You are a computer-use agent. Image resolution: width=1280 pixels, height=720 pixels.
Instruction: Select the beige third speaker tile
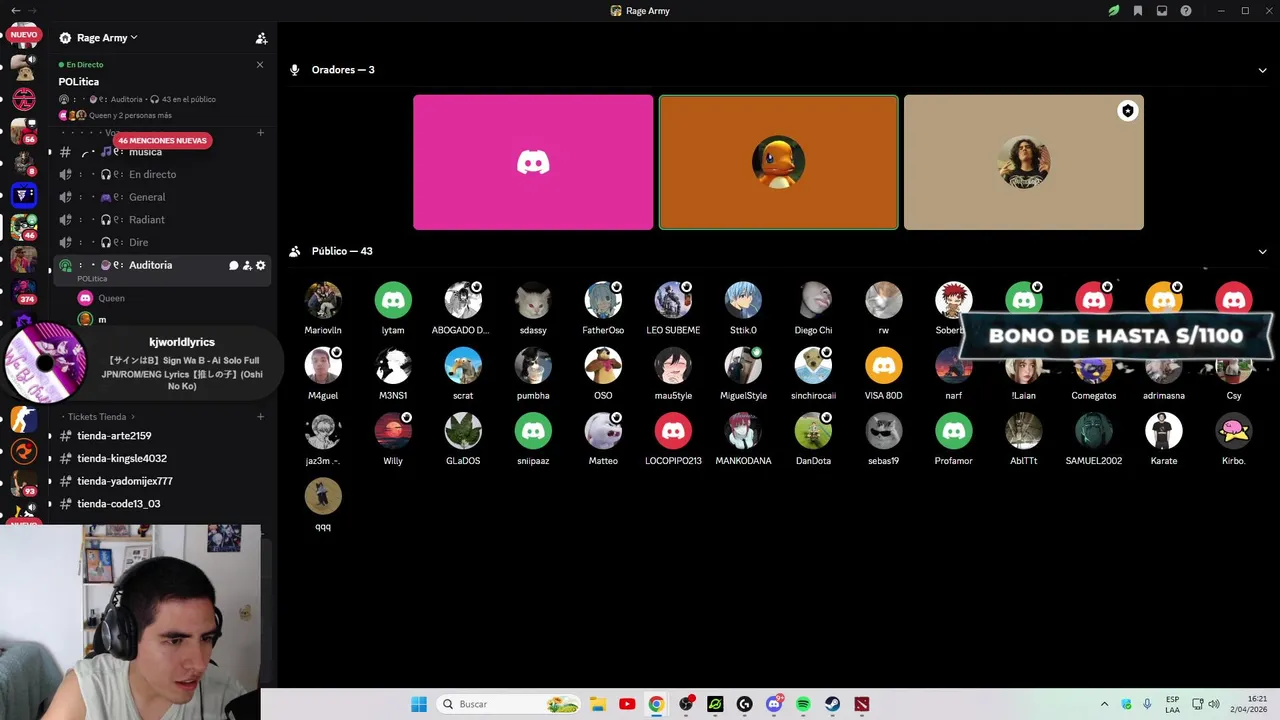1023,162
